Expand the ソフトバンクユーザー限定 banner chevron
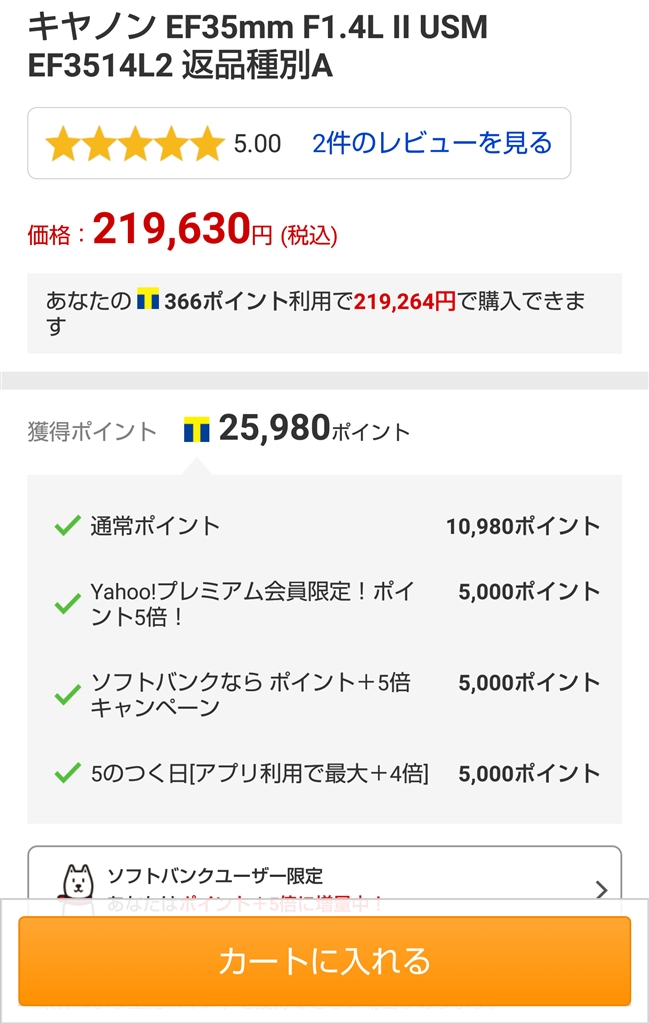Screen dimensions: 649x1024 [x=601, y=889]
